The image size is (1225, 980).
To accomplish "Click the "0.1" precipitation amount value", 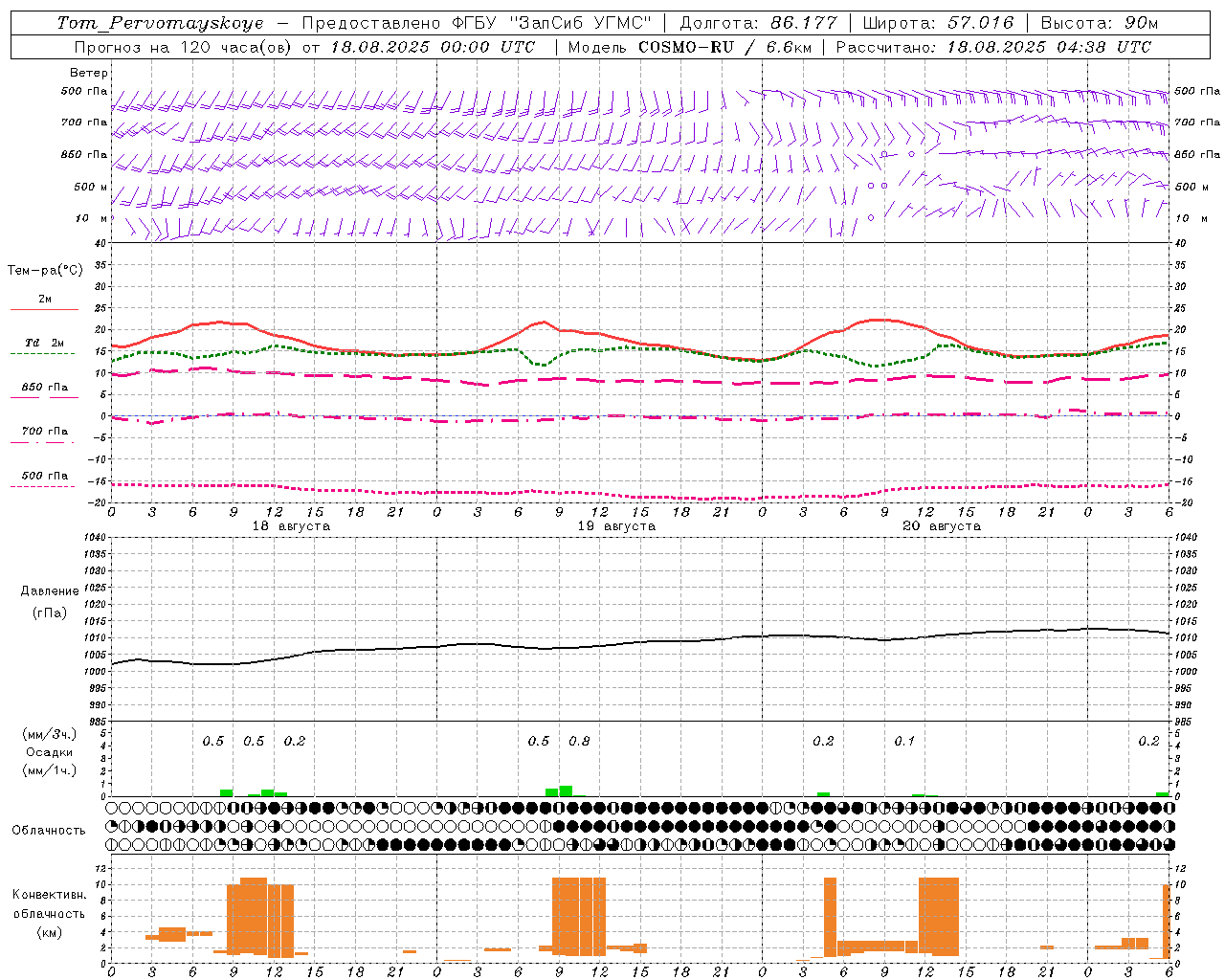I will click(904, 741).
